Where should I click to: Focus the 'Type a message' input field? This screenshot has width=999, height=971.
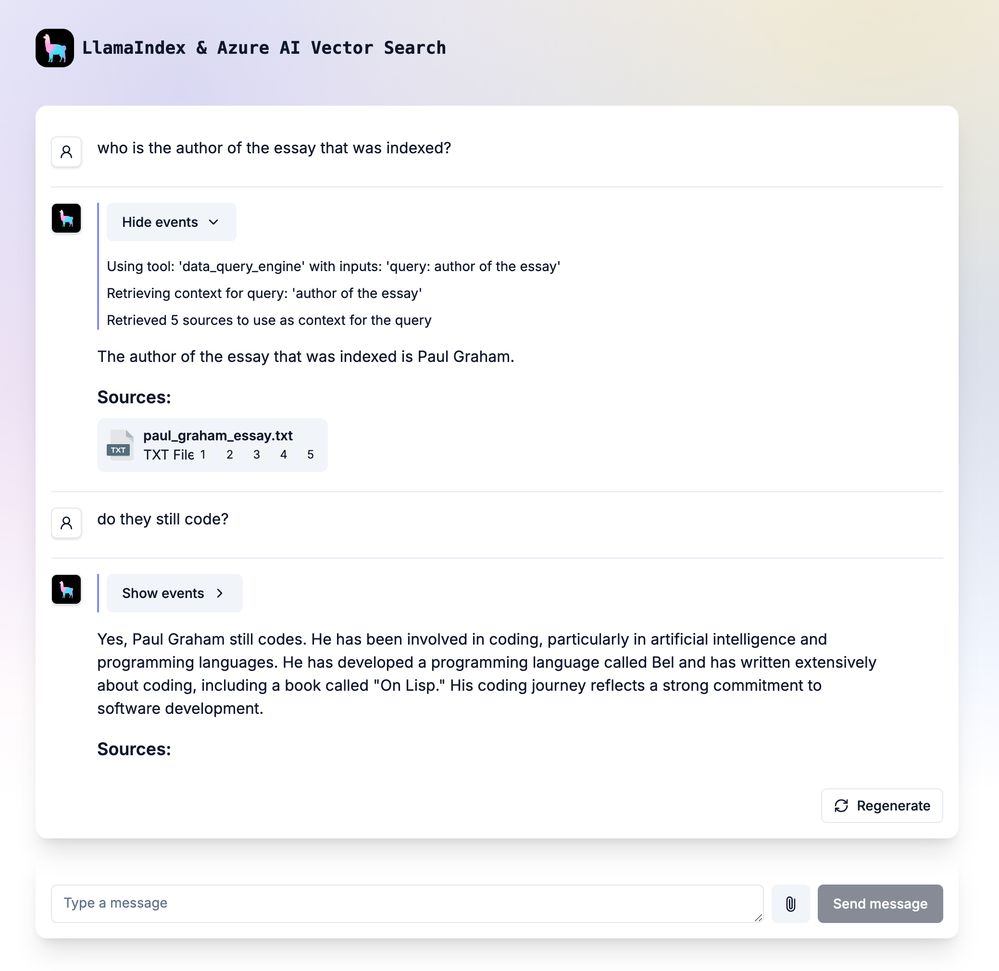click(407, 903)
